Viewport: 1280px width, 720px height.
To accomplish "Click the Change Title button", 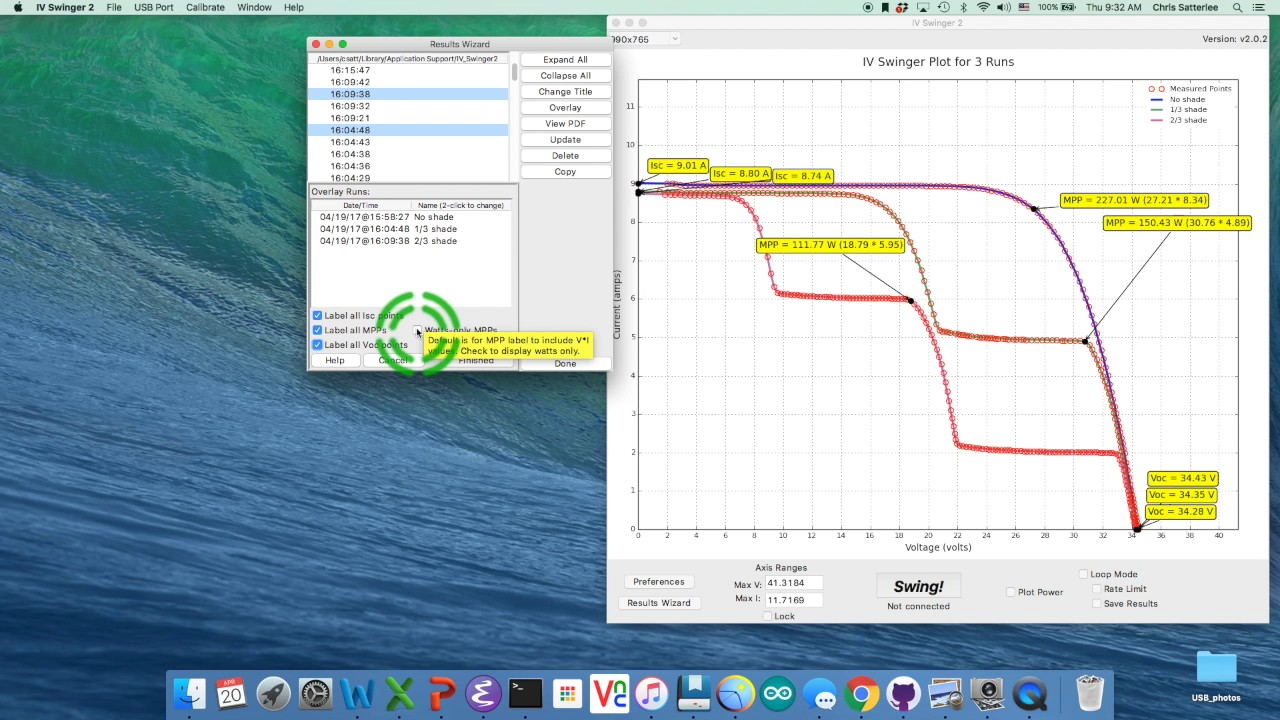I will (x=565, y=92).
